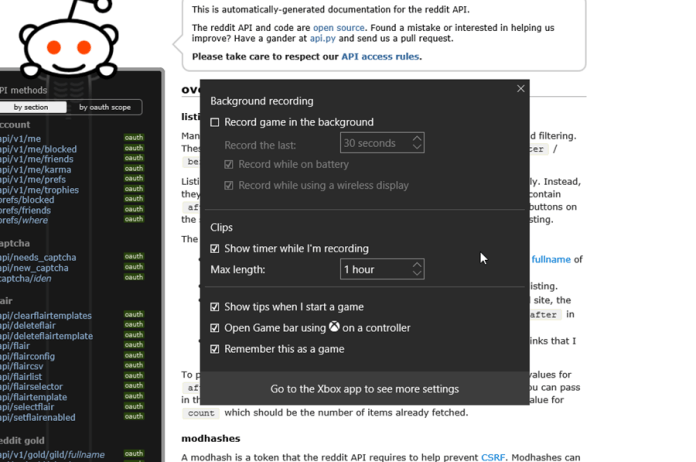Open api/v1/me/friends sidebar entry

(37, 159)
